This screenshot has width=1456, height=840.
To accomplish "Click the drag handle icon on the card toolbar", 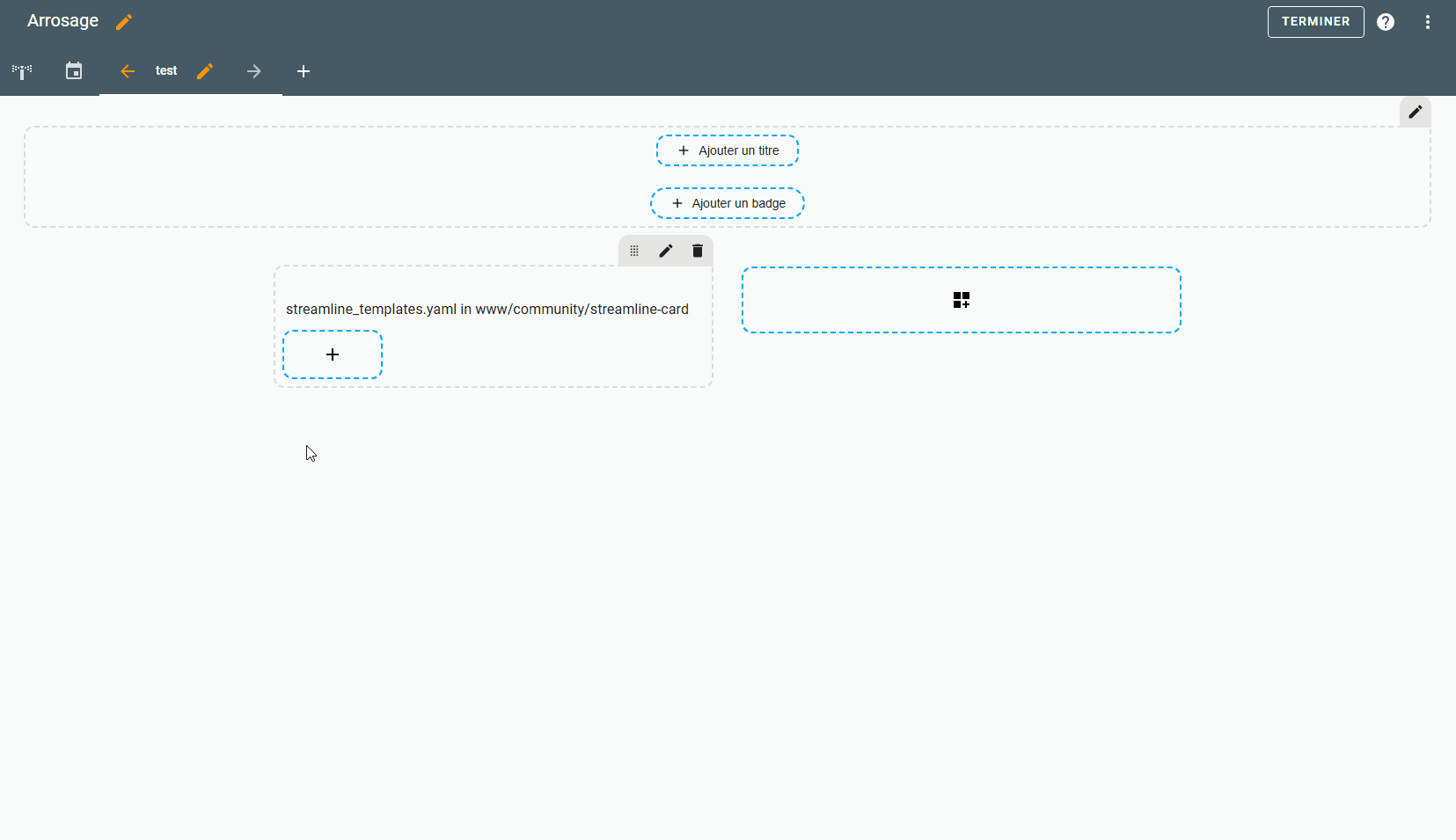I will [634, 251].
